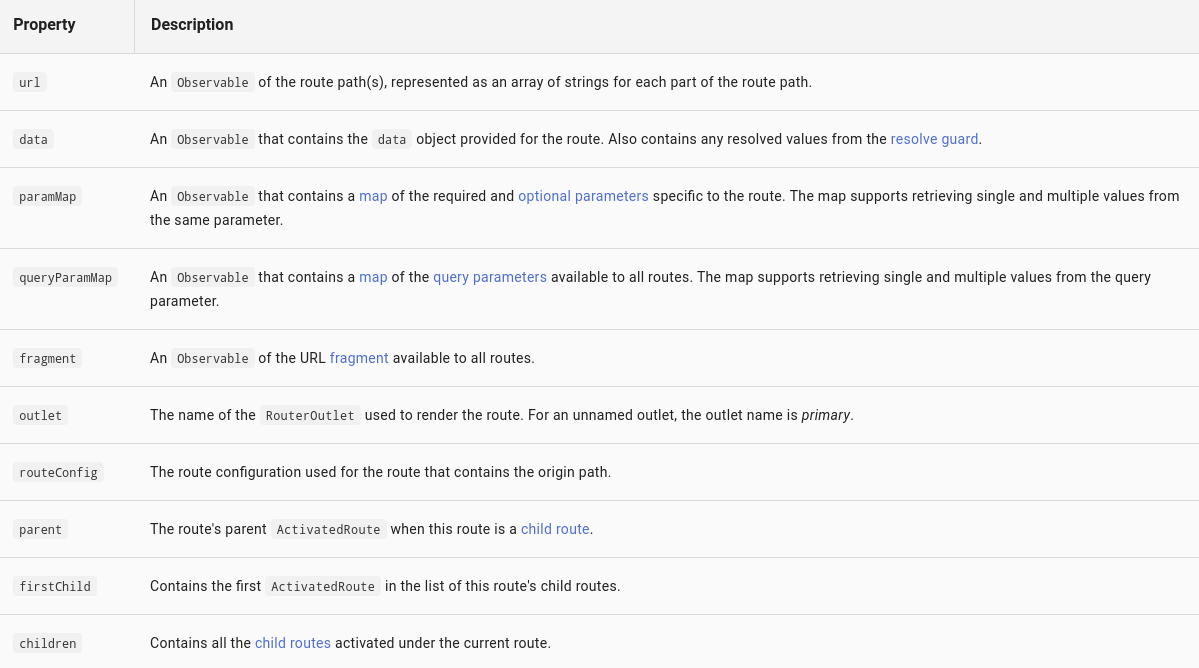
Task: Click ActivatedRoute code in firstChild row
Action: coord(323,587)
